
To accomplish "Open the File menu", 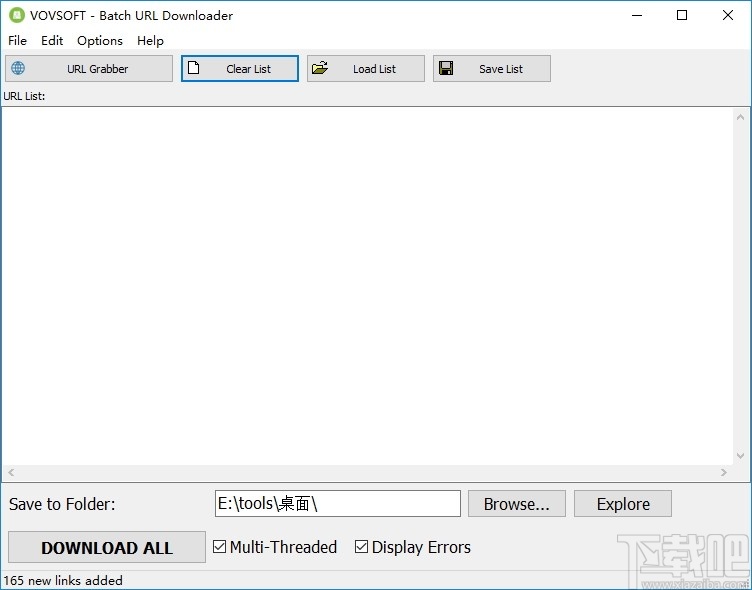I will [x=17, y=40].
